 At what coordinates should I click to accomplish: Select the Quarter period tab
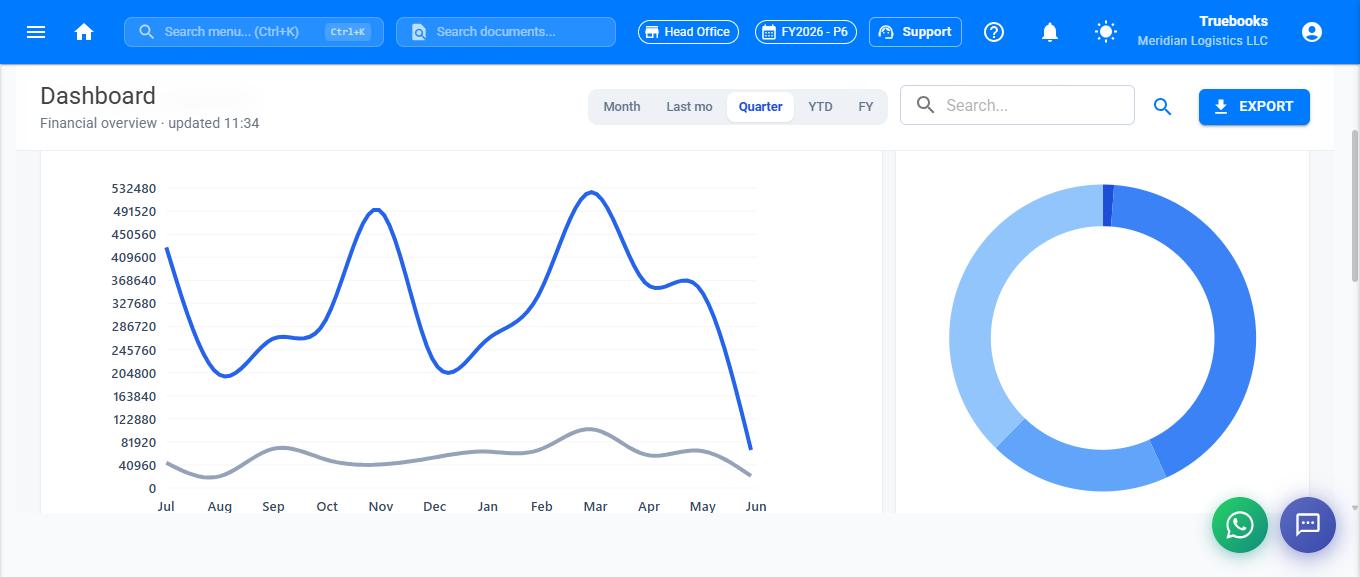coord(761,107)
